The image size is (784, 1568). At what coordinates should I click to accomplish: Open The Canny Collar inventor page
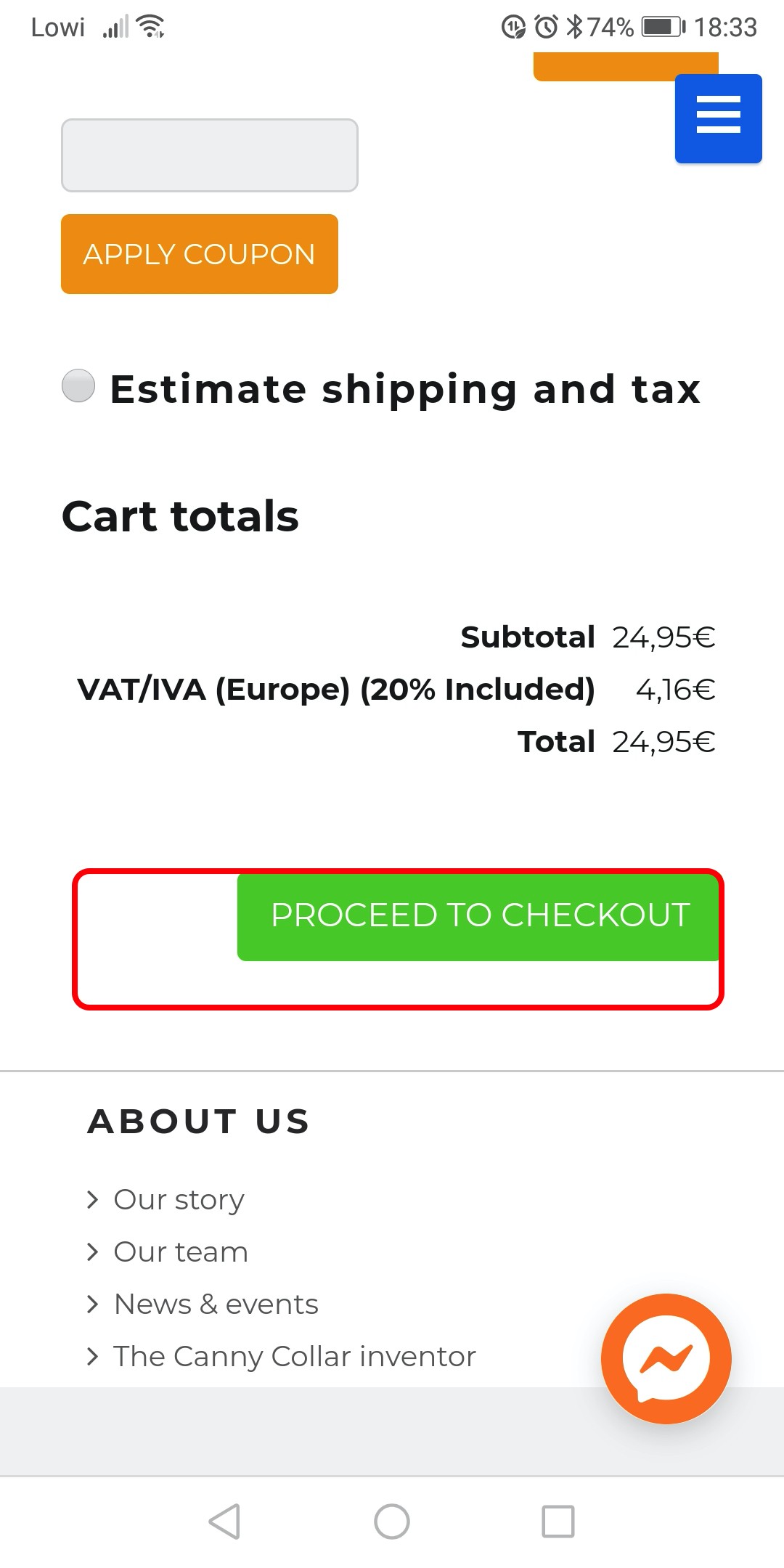[x=295, y=1356]
